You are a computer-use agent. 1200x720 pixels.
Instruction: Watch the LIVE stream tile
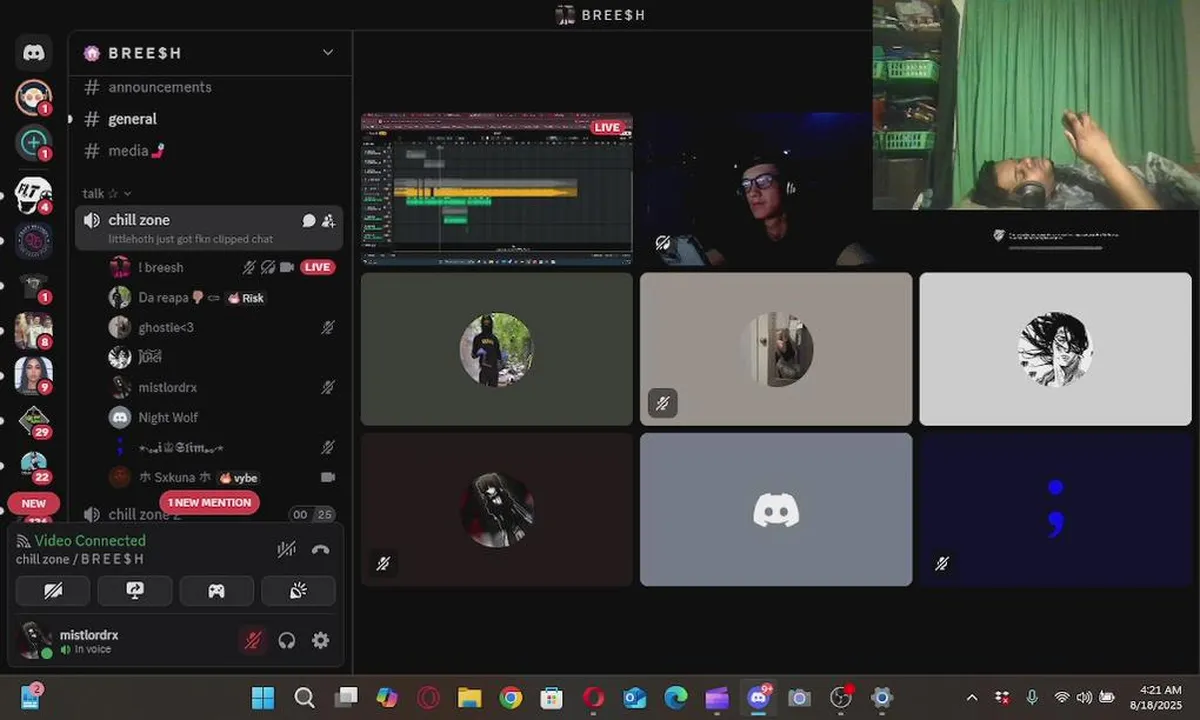[x=497, y=189]
